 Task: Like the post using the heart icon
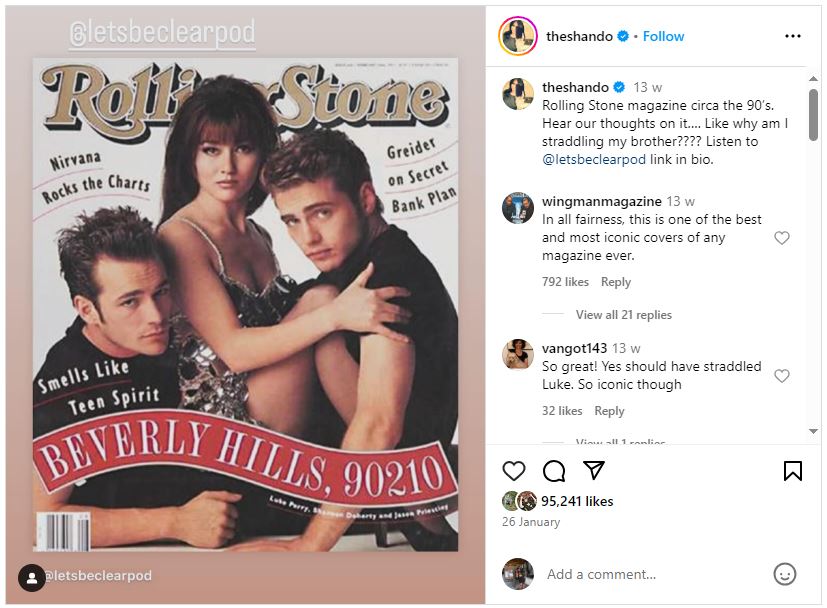[x=513, y=471]
